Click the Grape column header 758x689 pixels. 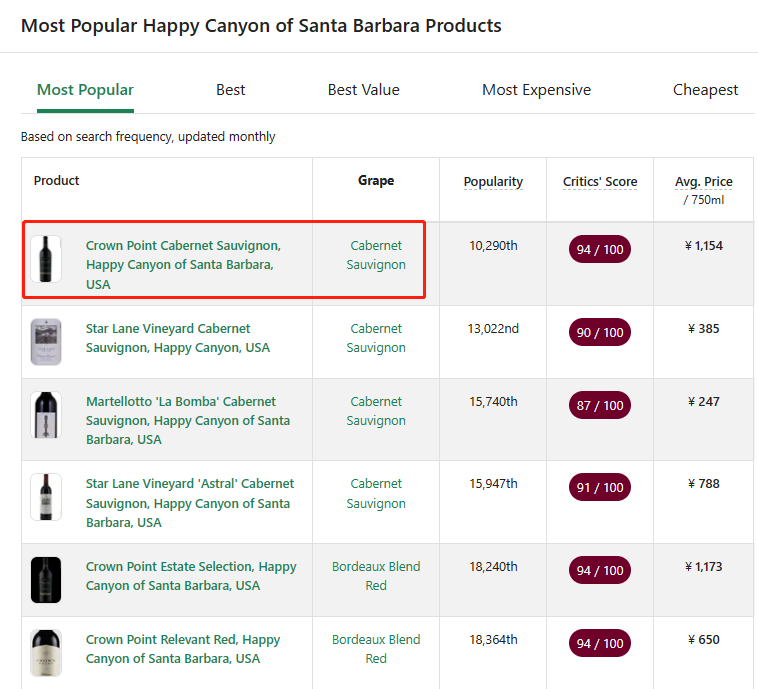pyautogui.click(x=376, y=180)
